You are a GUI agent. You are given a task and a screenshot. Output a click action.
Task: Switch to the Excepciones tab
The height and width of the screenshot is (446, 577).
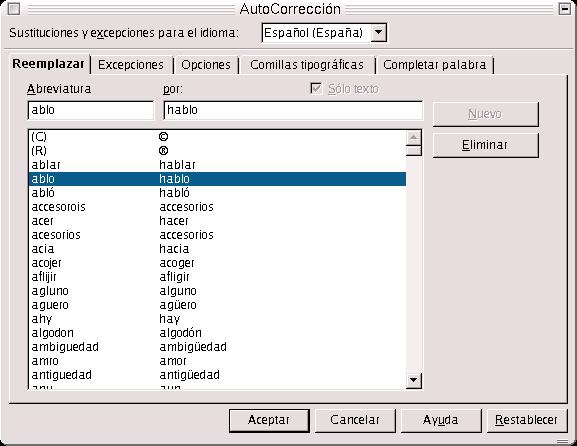[131, 65]
